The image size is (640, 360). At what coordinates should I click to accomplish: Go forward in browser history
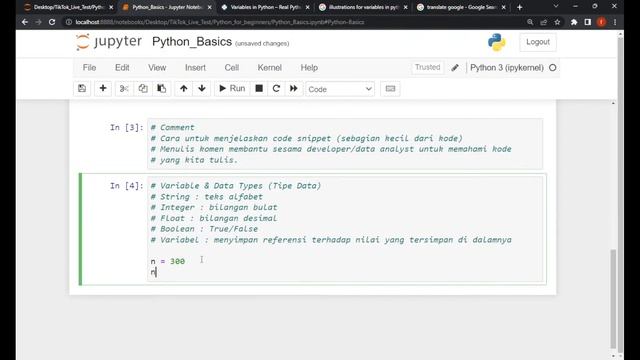click(x=38, y=22)
